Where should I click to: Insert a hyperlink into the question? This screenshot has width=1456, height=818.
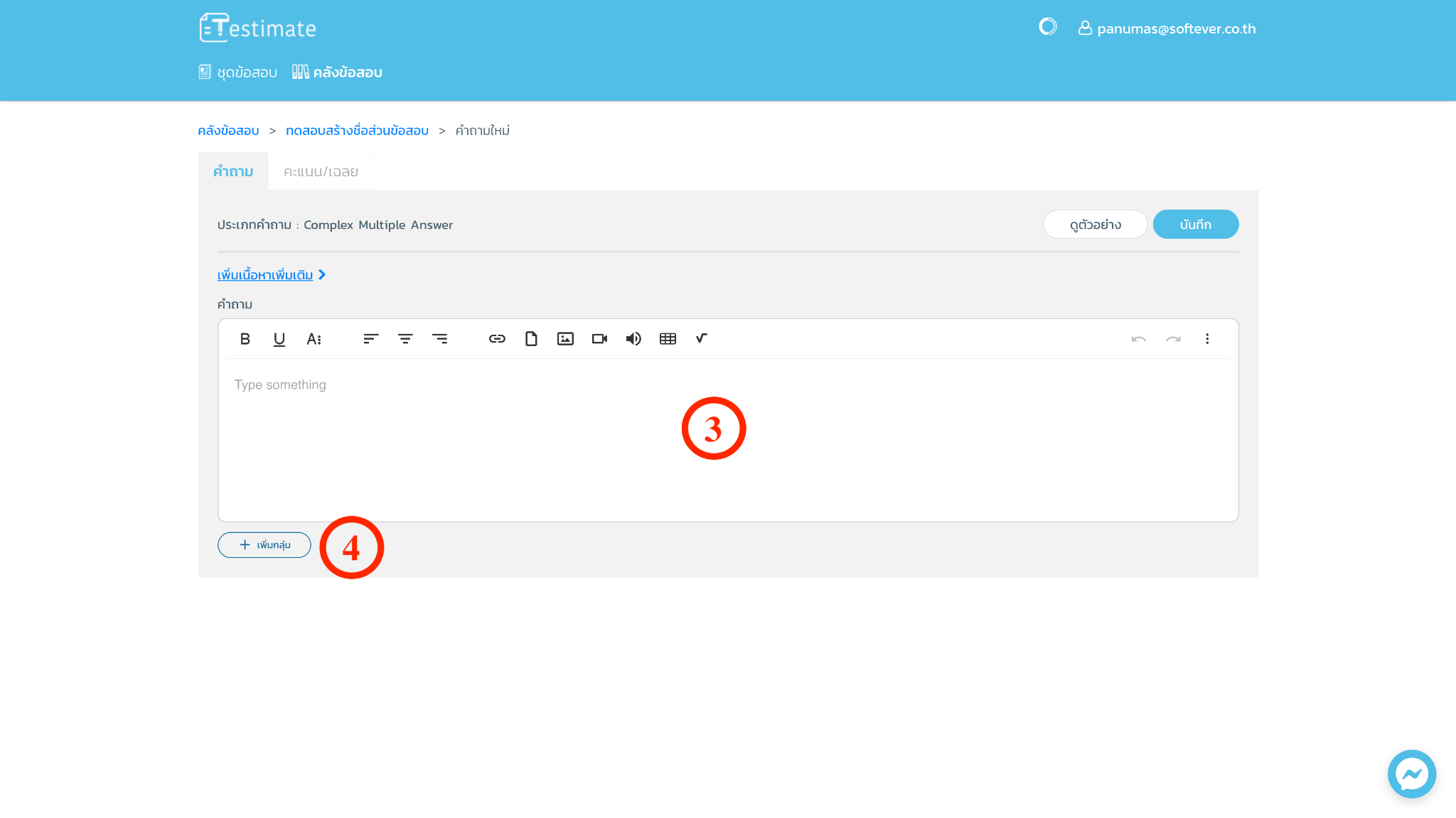(497, 339)
